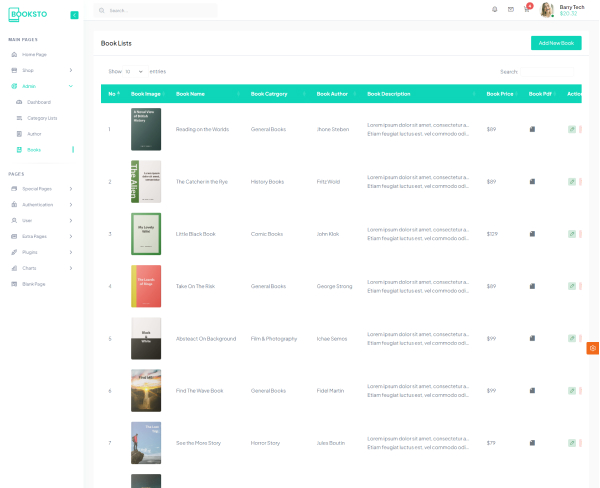
Task: Open the Show entries count dropdown
Action: (134, 72)
